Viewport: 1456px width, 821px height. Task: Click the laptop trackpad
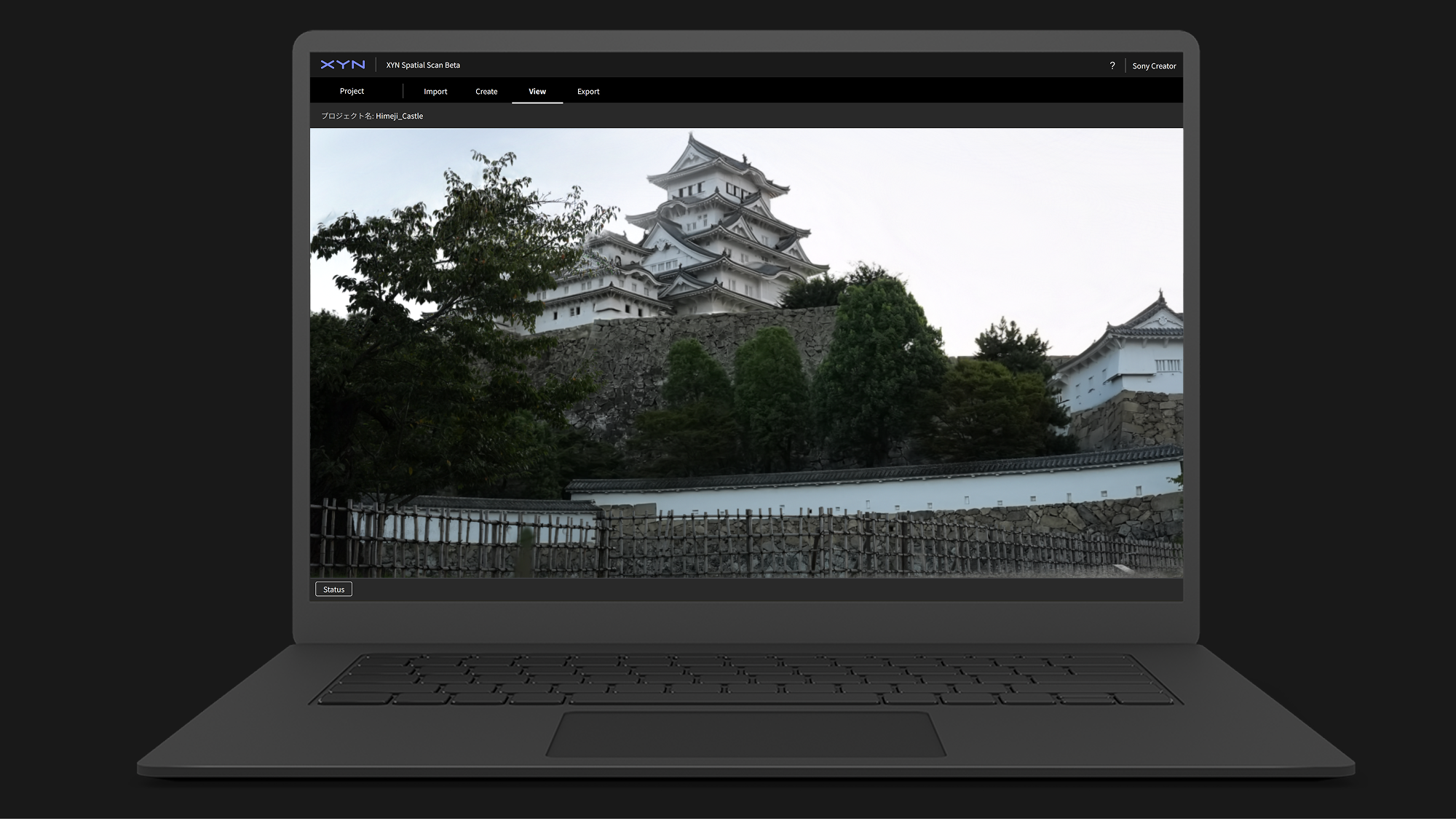pyautogui.click(x=746, y=734)
